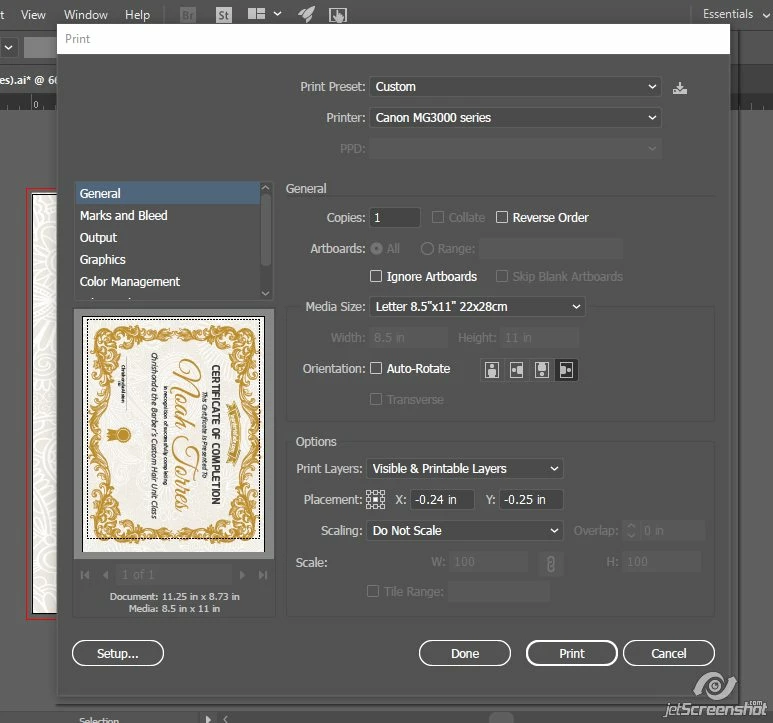The height and width of the screenshot is (723, 773).
Task: Toggle Skip Blank Artboards checkbox
Action: [501, 276]
